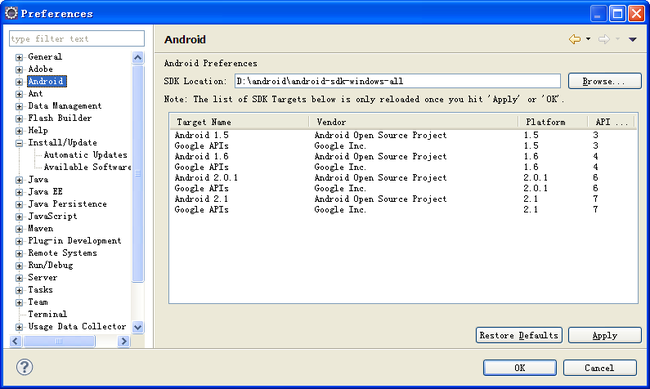Expand the Flash Builder node
The image size is (650, 389).
pos(19,119)
